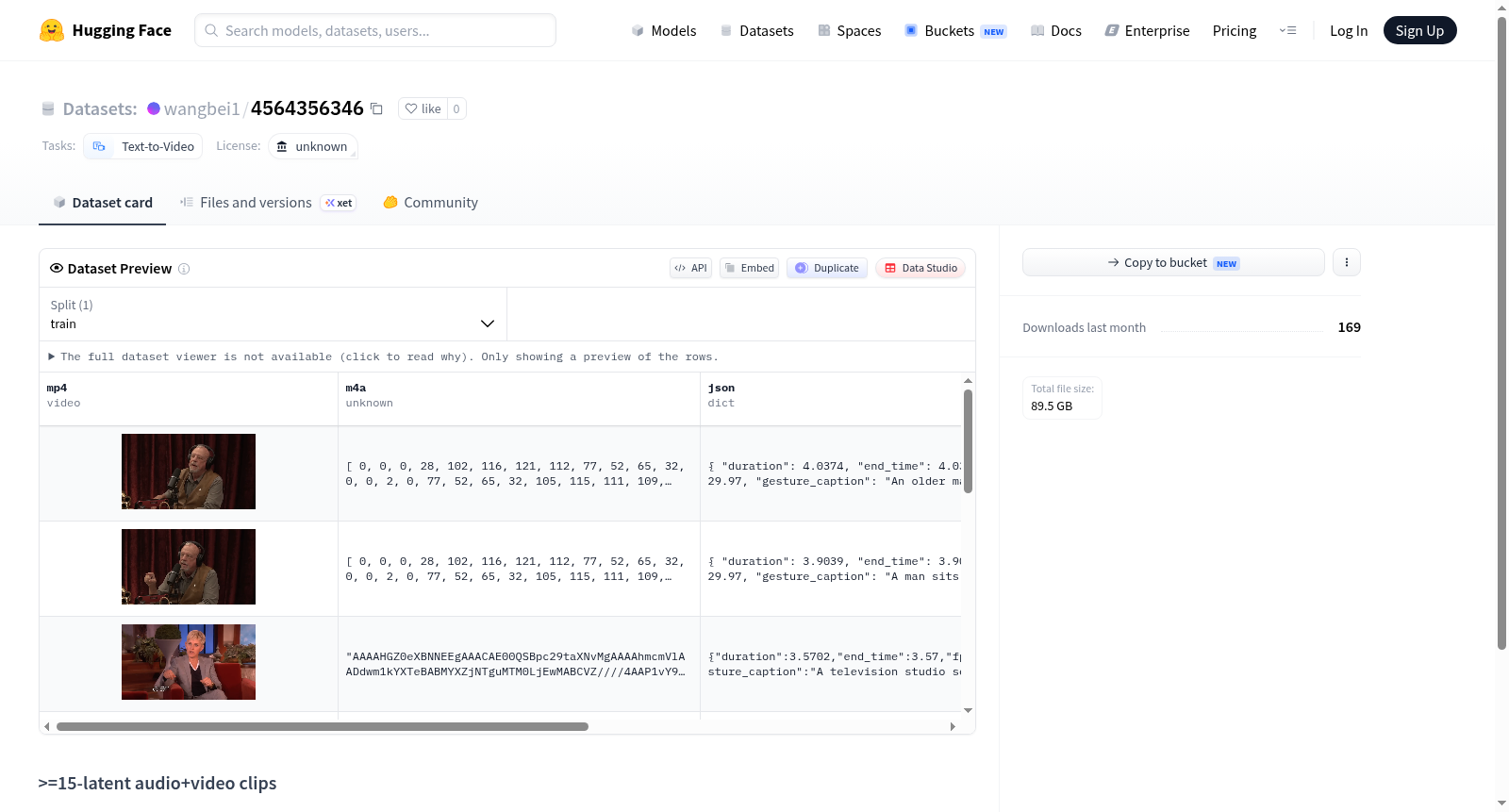Click table scroll down arrow

tap(968, 710)
